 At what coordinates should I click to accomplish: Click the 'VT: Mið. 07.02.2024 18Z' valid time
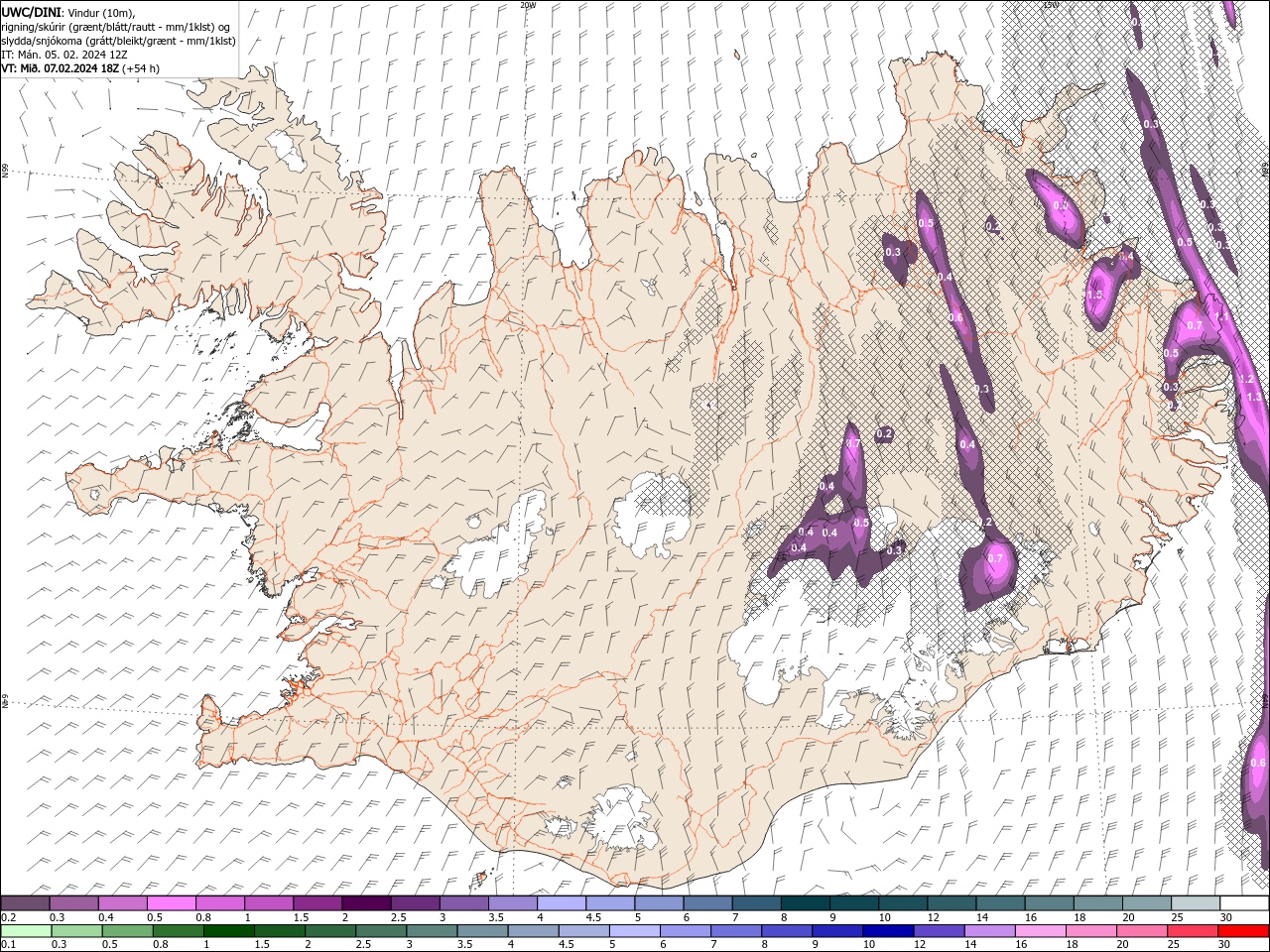pos(61,68)
